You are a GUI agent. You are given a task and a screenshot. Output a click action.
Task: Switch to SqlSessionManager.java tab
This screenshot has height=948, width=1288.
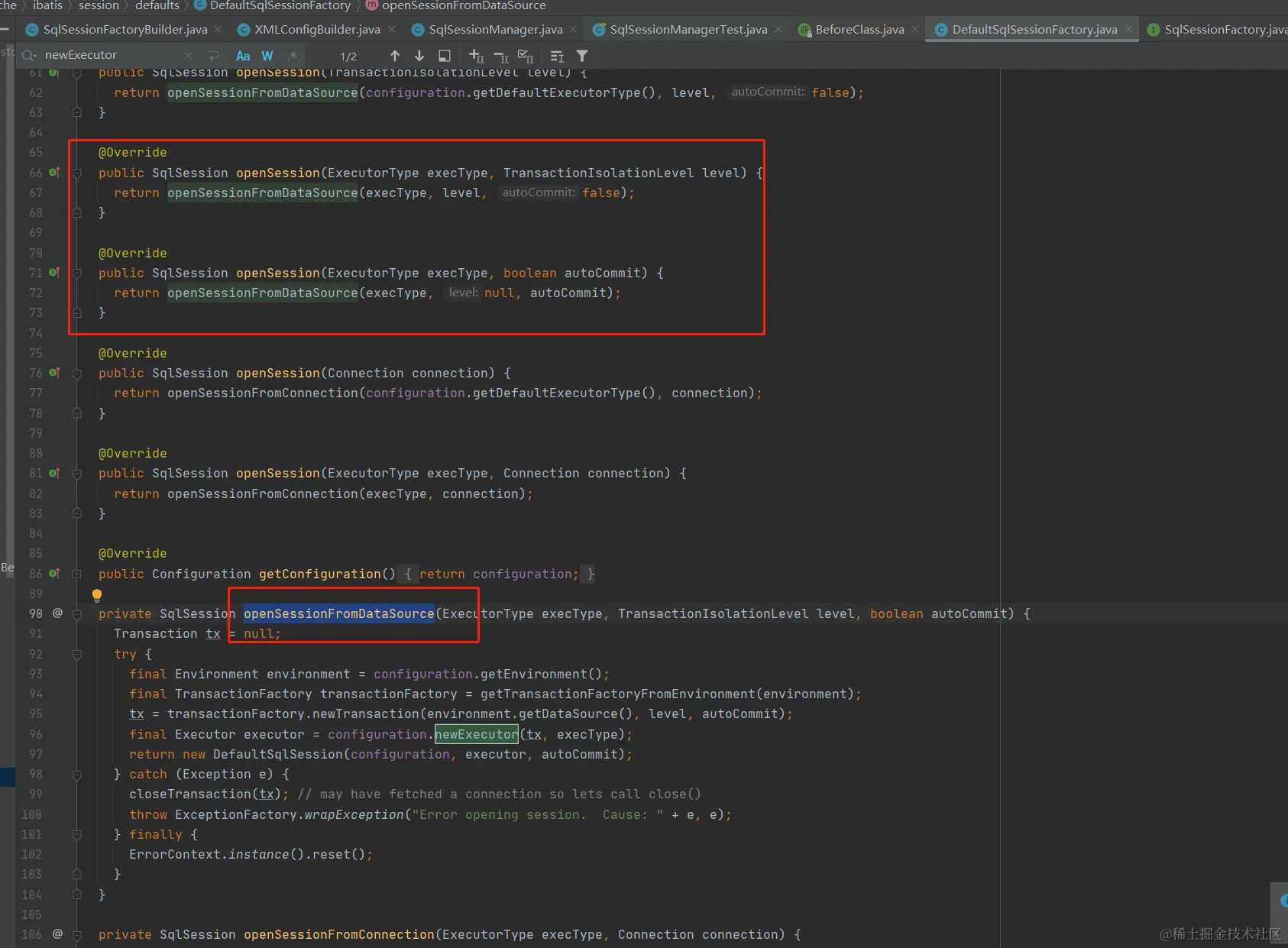(487, 30)
